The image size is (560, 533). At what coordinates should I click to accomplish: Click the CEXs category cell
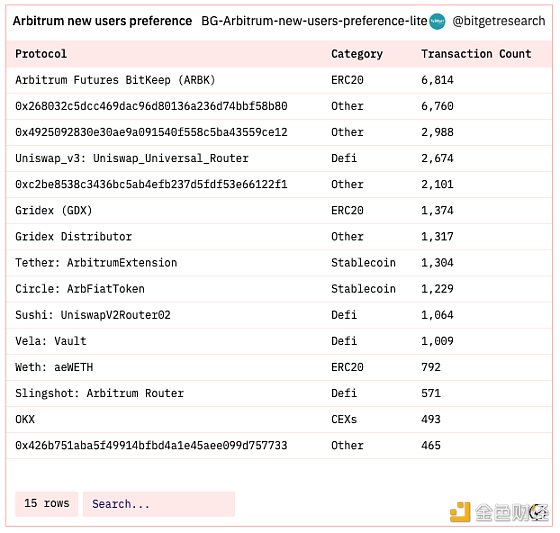[344, 419]
